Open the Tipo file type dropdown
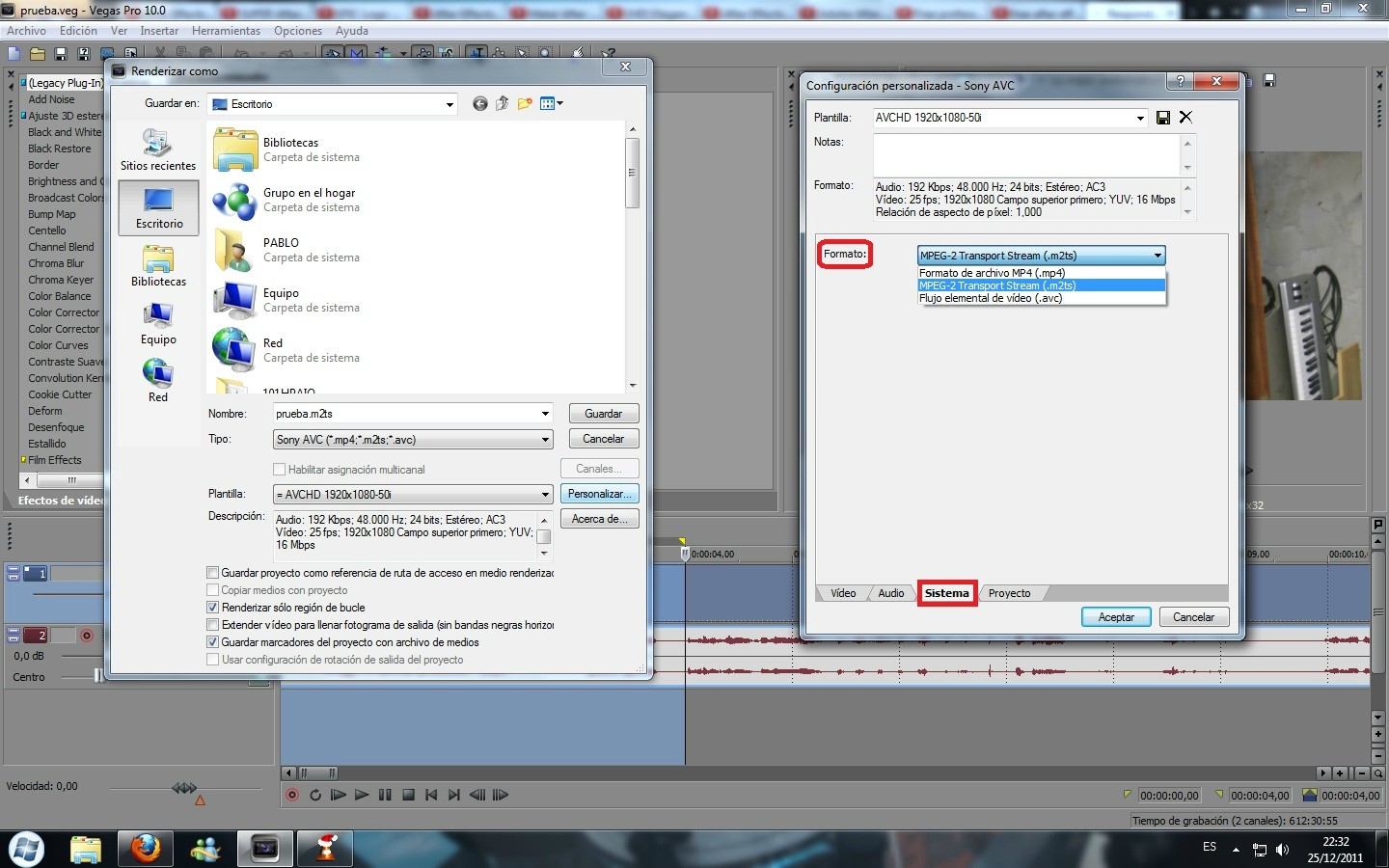Viewport: 1389px width, 868px height. click(x=545, y=440)
